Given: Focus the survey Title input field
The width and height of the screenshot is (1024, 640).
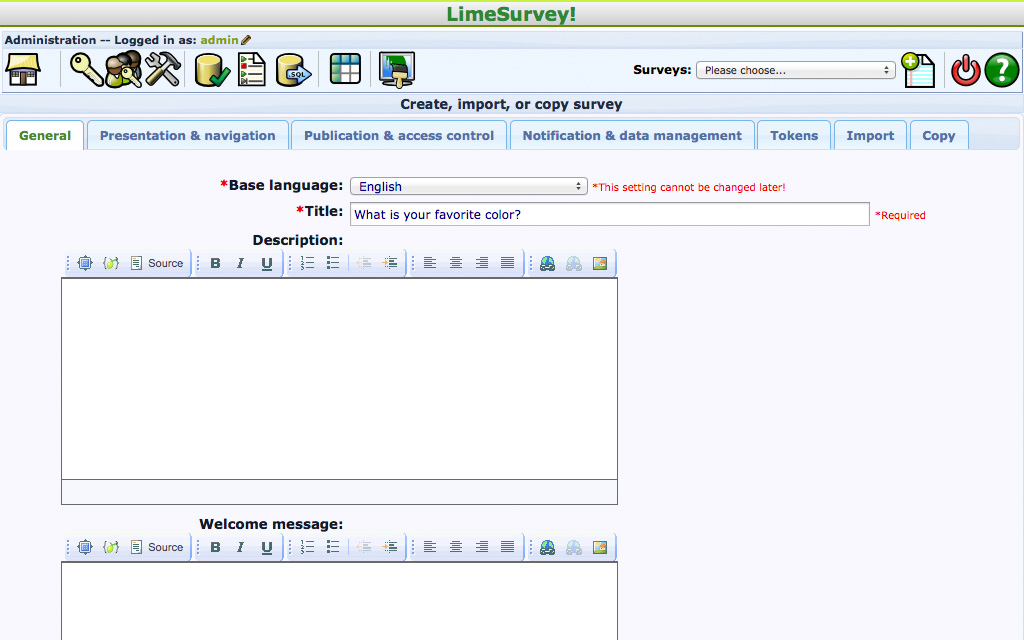Looking at the screenshot, I should (610, 214).
